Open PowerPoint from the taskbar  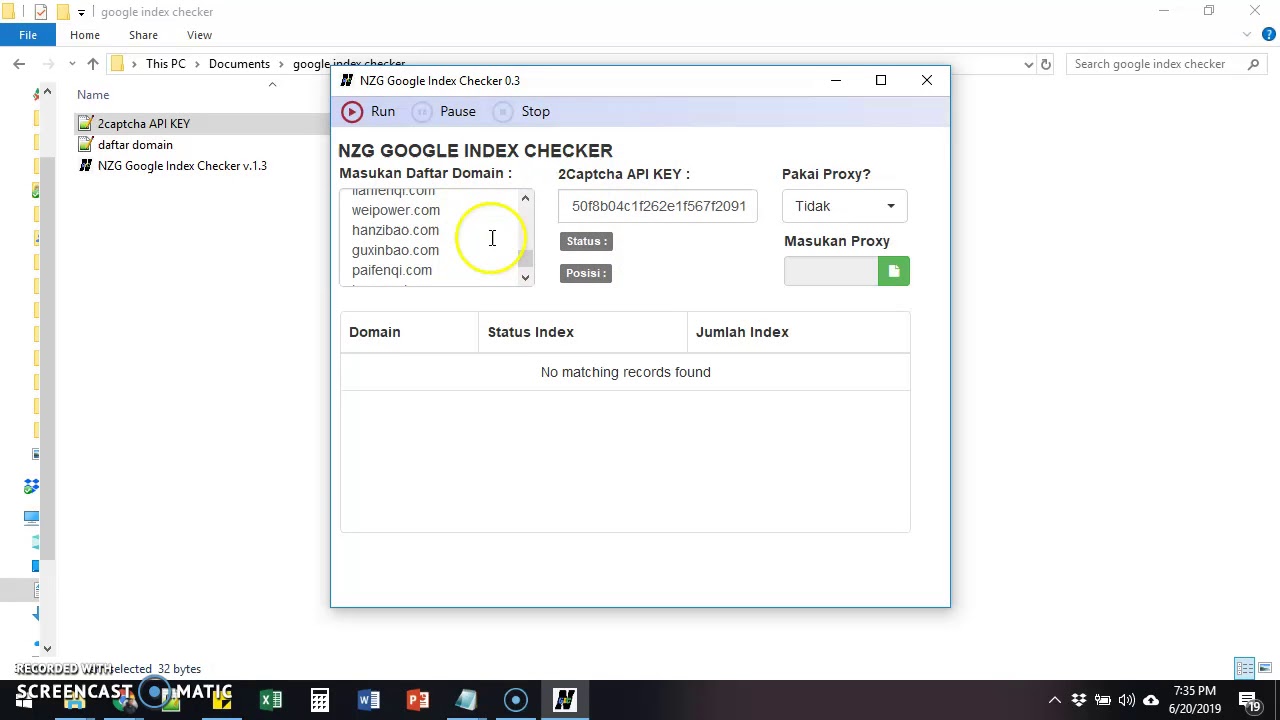418,700
